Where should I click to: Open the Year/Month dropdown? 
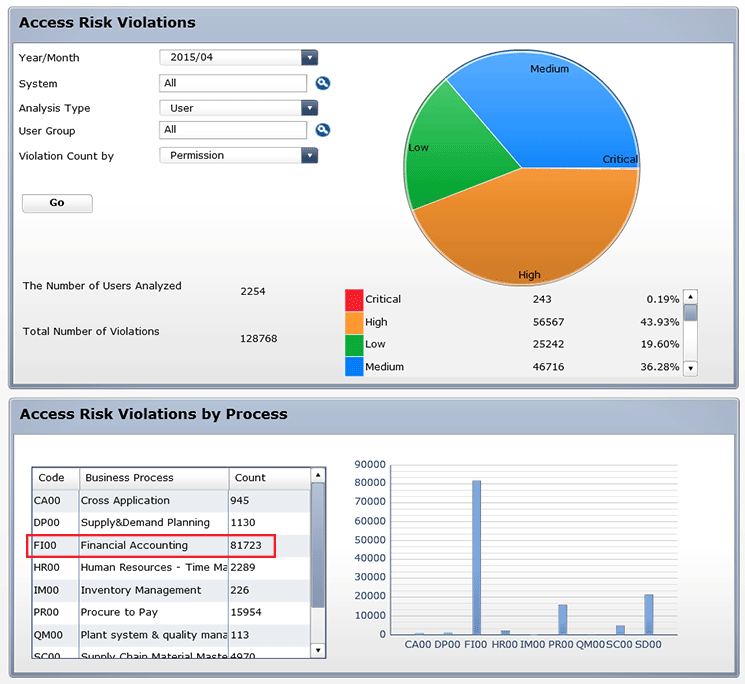pos(309,58)
